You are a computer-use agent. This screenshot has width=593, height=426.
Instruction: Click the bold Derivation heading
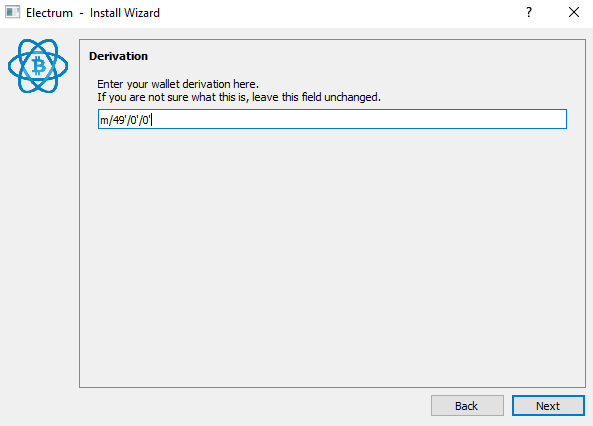(118, 56)
